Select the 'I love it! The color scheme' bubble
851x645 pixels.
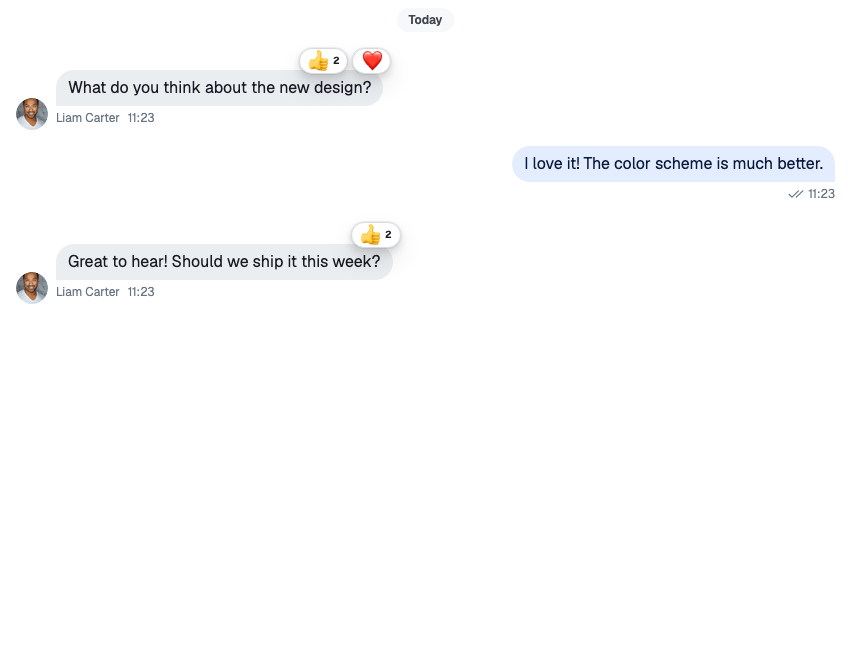click(674, 164)
